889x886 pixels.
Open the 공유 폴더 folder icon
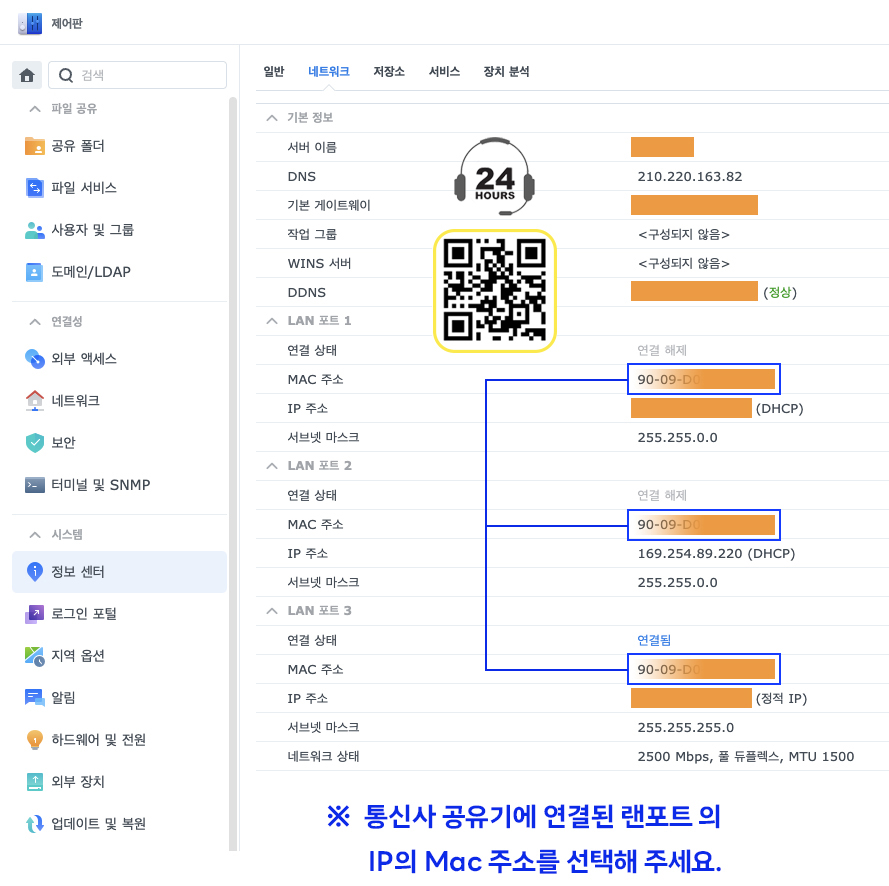point(35,146)
